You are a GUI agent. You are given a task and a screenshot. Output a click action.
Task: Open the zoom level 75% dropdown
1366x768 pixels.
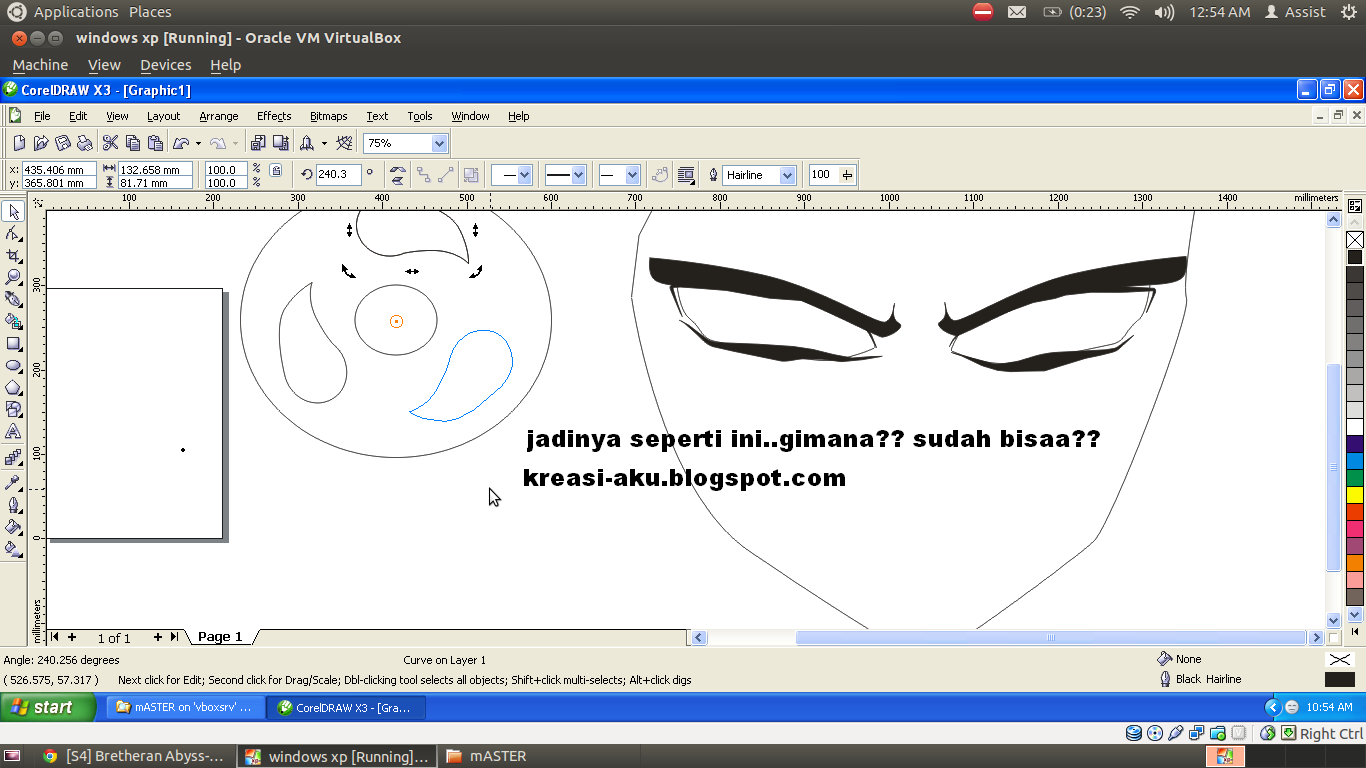438,143
